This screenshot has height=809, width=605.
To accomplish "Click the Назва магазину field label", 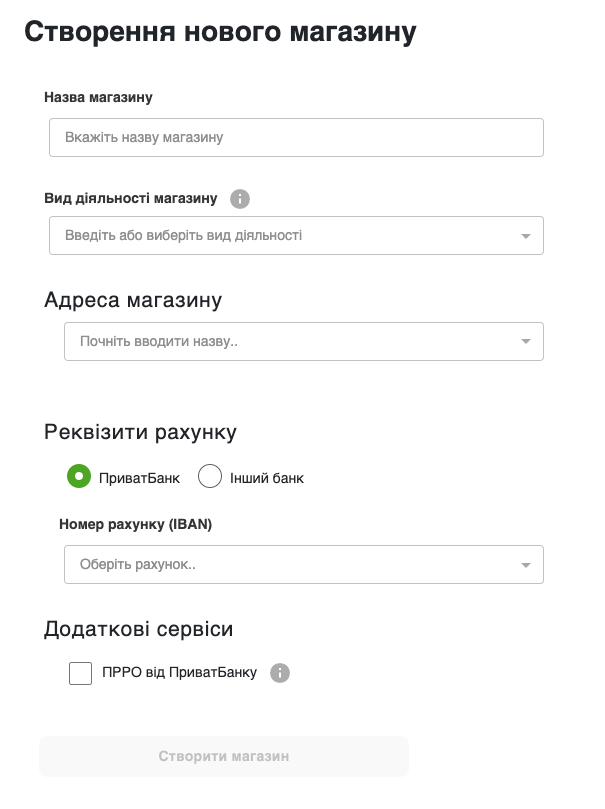I will tap(98, 97).
